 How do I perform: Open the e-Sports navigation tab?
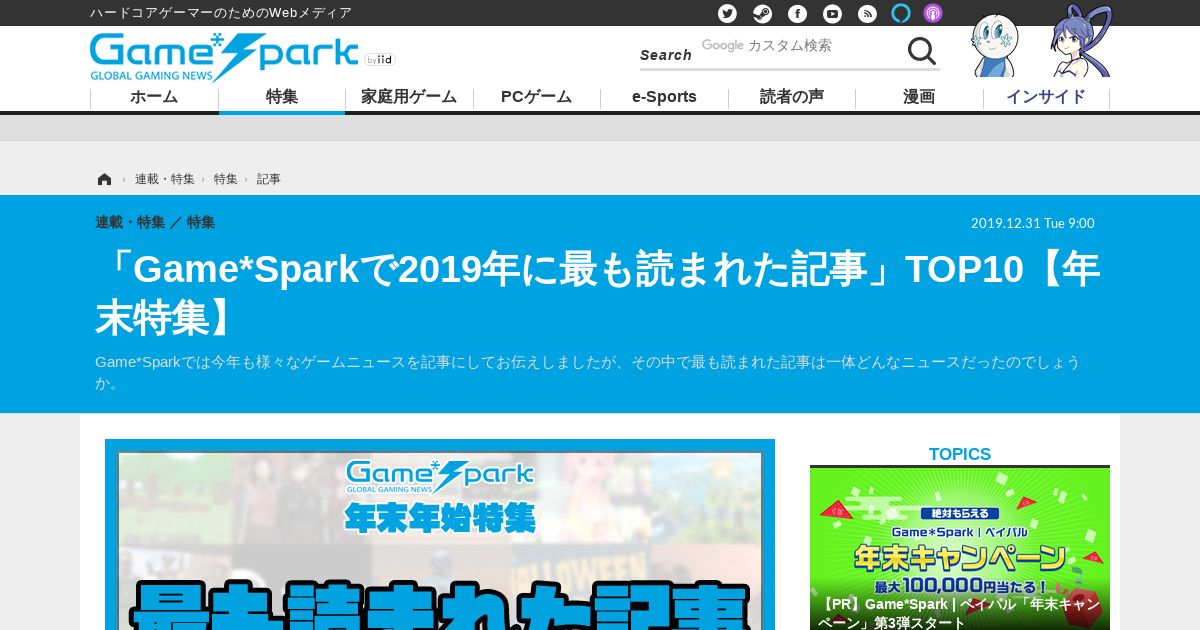[664, 97]
